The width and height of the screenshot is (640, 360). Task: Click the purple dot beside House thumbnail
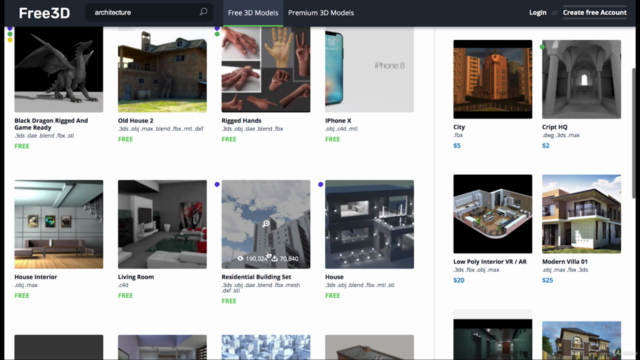pyautogui.click(x=321, y=184)
